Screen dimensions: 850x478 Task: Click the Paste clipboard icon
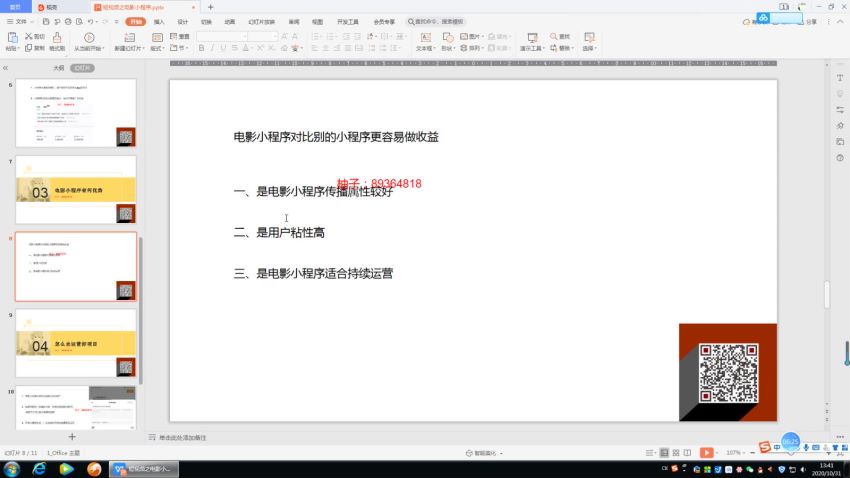coord(12,37)
